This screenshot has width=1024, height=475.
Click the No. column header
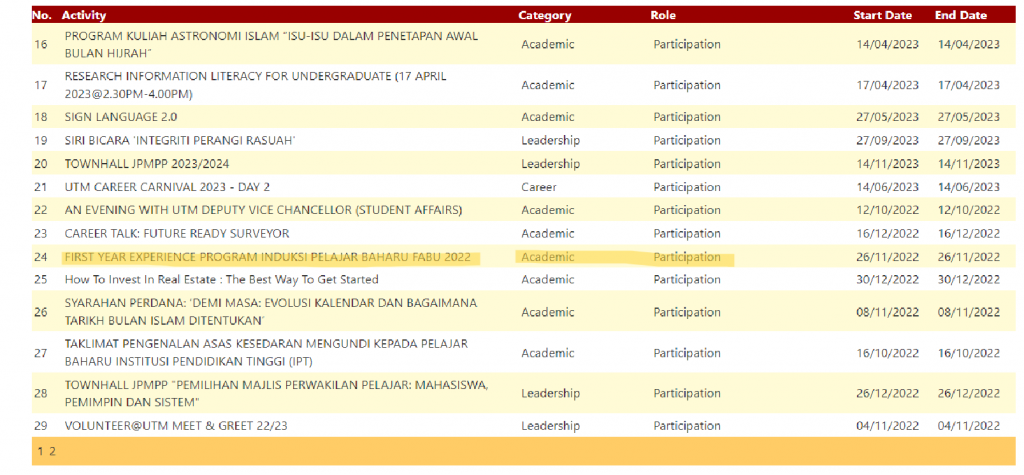[41, 15]
